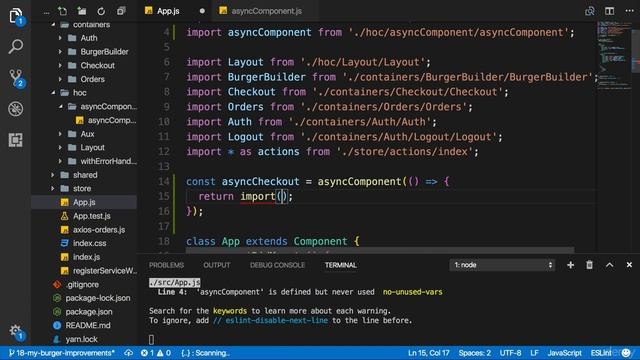Open the DEBUG CONSOLE panel tab

277,265
